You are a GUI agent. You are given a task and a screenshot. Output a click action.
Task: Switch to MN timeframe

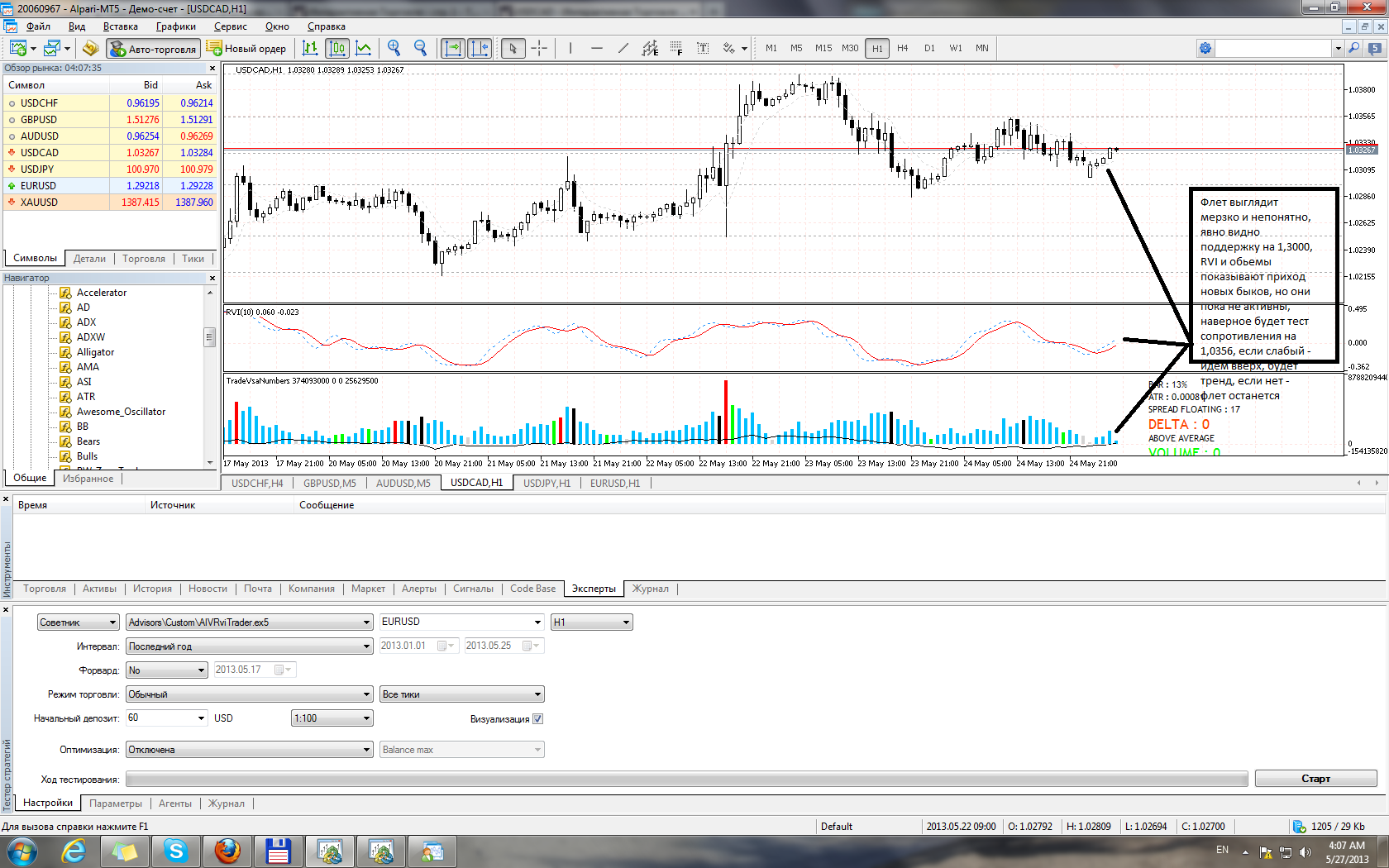point(982,48)
